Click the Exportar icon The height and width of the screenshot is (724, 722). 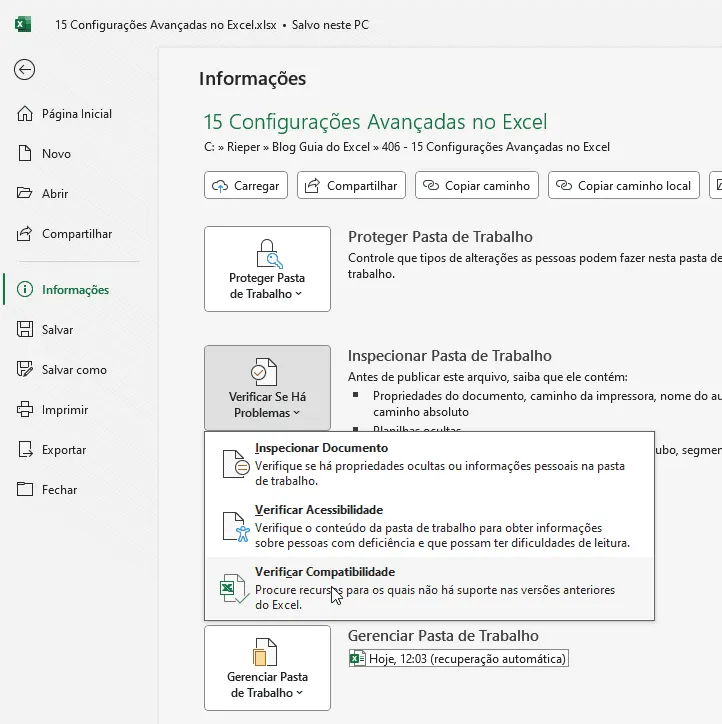pos(25,449)
